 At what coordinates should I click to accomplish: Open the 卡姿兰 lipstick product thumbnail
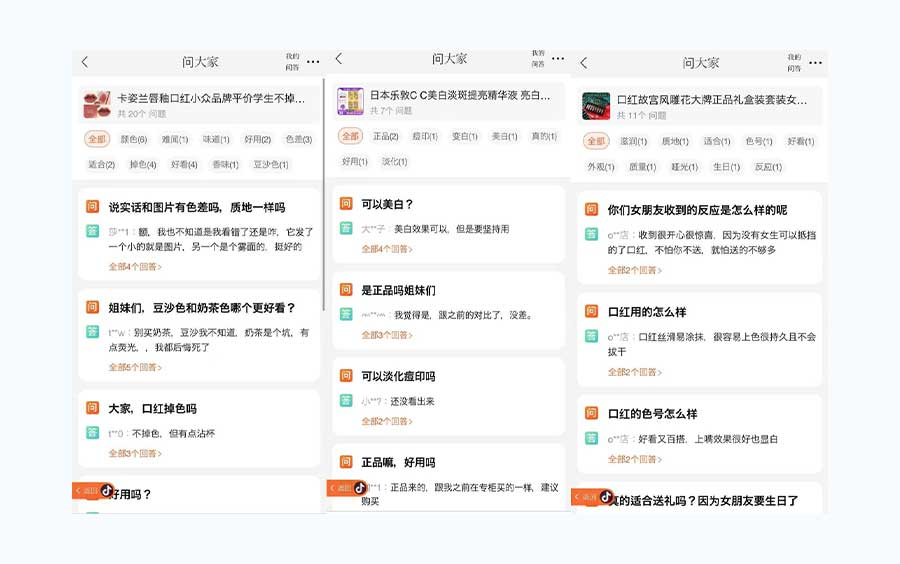[x=96, y=105]
